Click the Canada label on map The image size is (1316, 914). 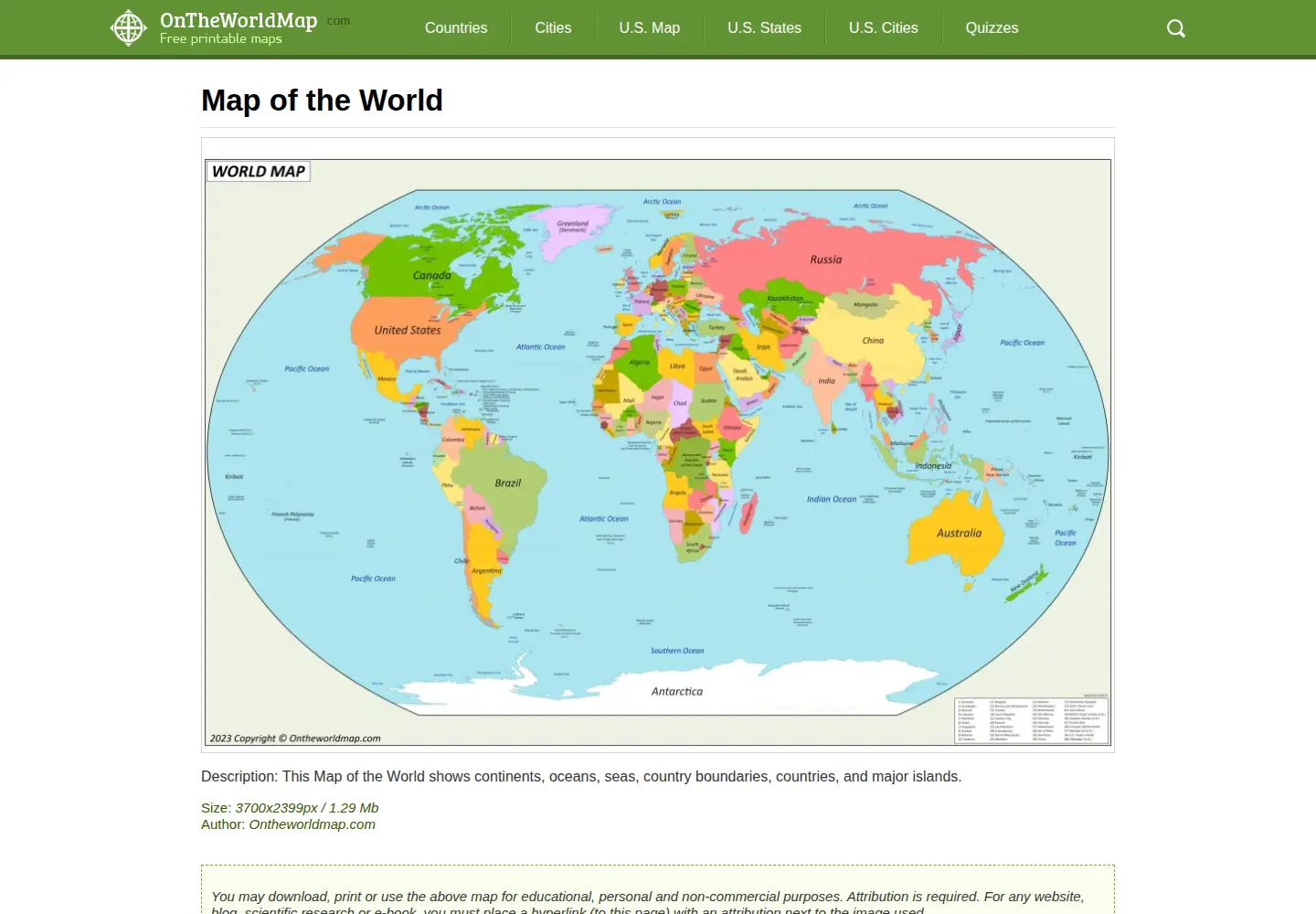[x=431, y=275]
